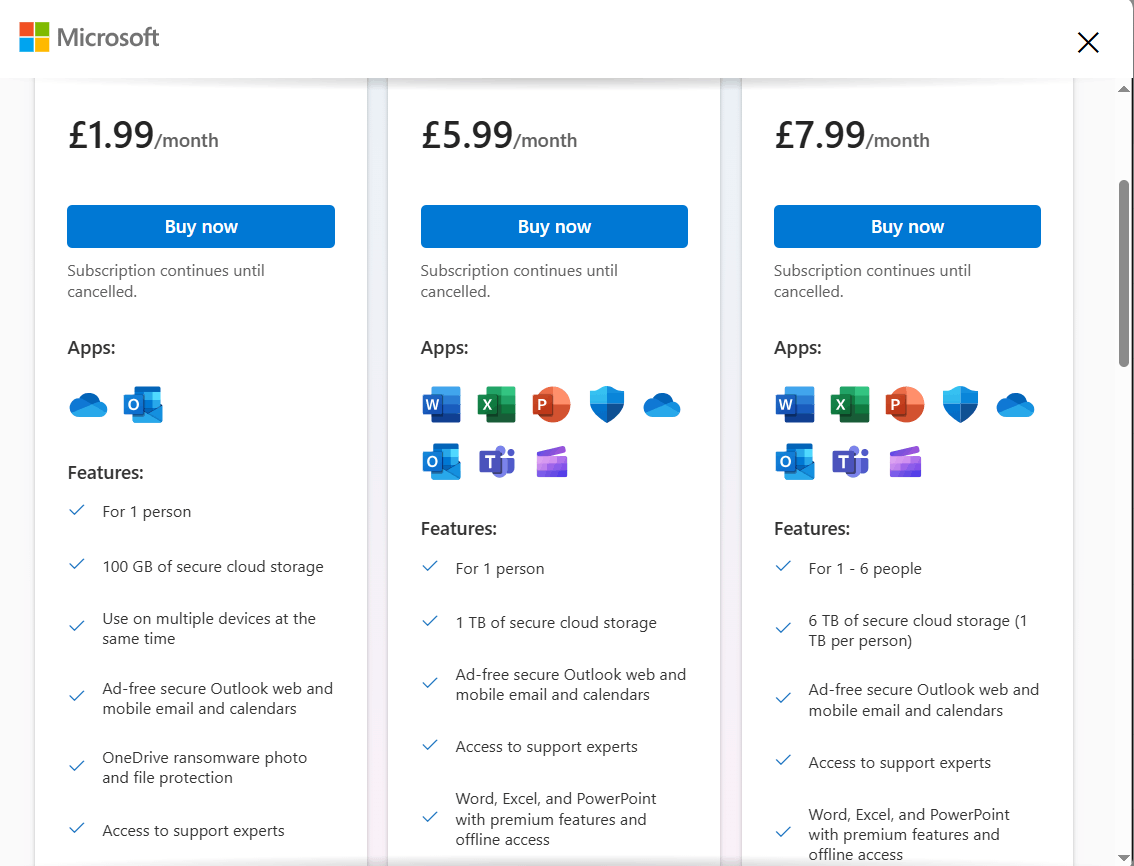Click the Word icon in the £7.99 plan

pyautogui.click(x=795, y=405)
